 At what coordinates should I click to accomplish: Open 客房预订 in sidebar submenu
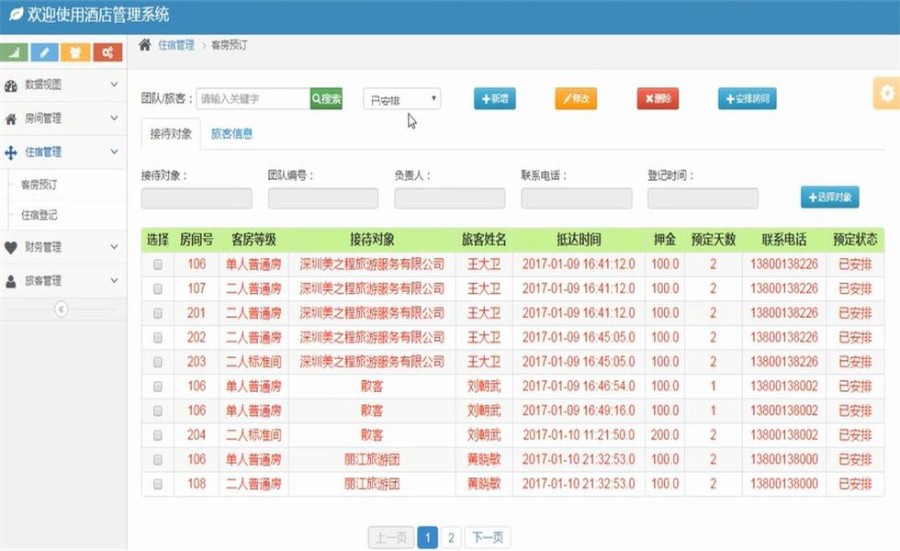pyautogui.click(x=39, y=185)
